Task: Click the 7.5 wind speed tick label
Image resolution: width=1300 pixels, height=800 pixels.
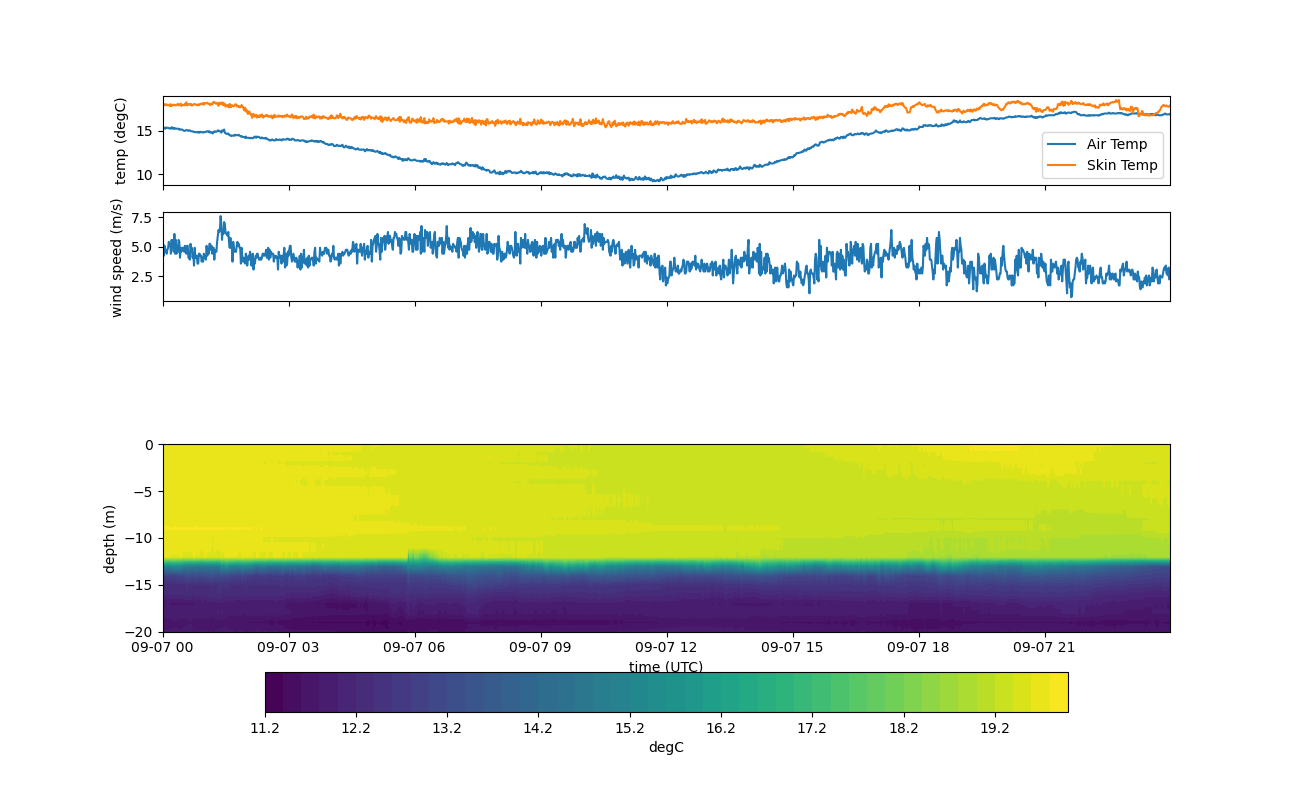Action: 141,217
